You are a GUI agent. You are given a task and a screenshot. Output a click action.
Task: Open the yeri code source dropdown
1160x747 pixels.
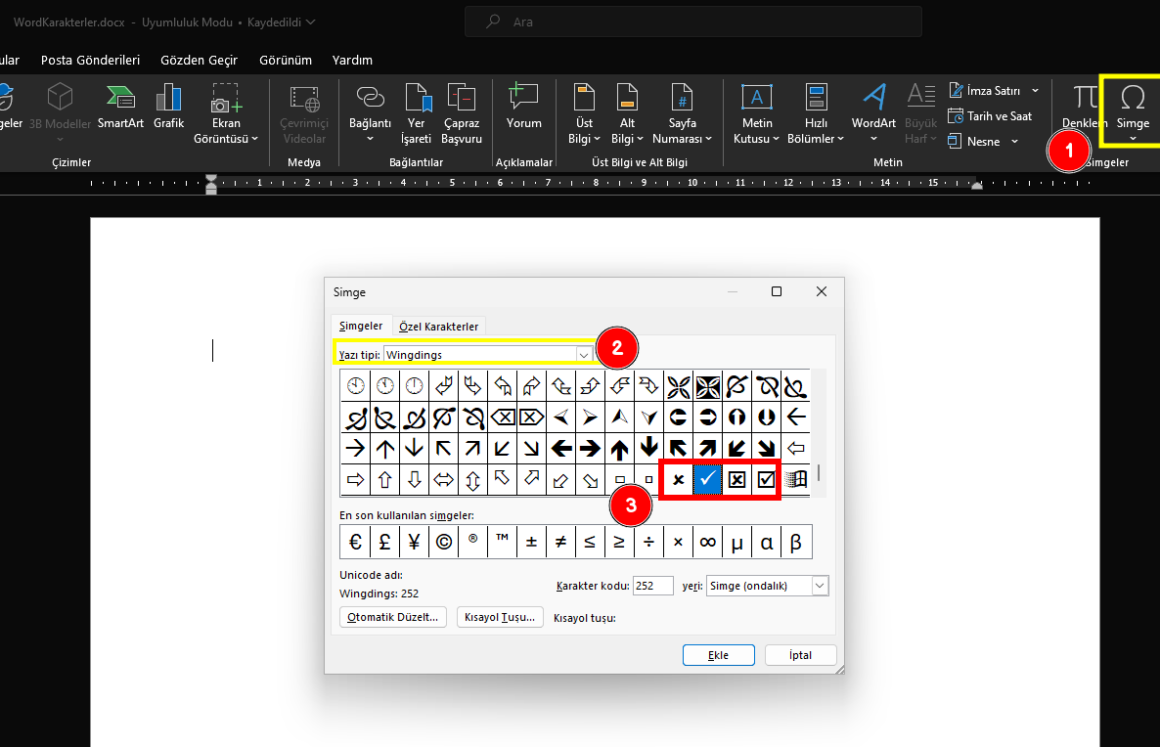(820, 586)
